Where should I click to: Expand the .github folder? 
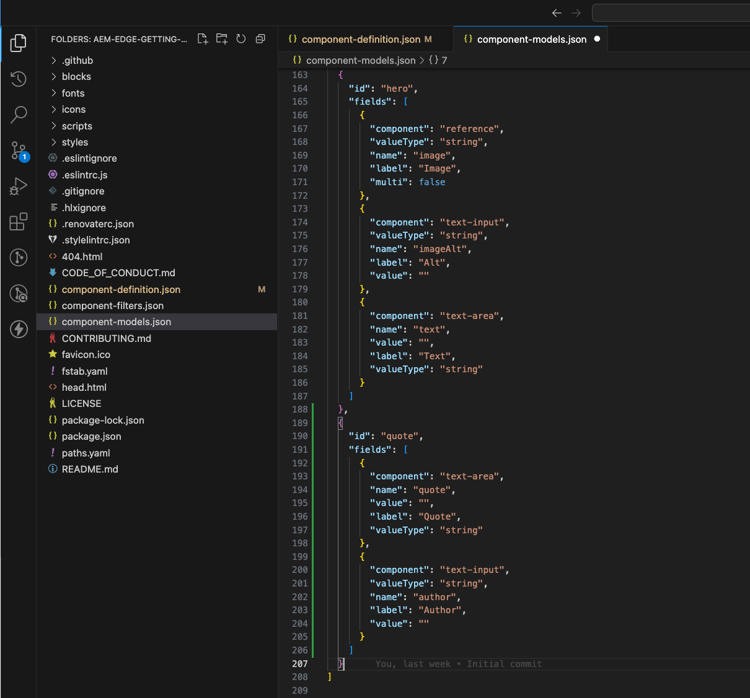[x=77, y=60]
